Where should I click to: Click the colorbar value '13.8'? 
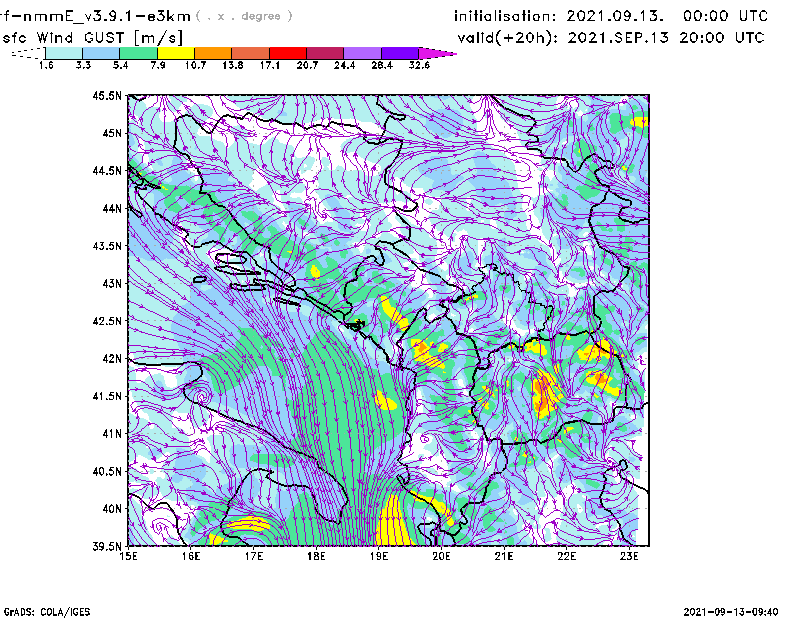pos(233,65)
